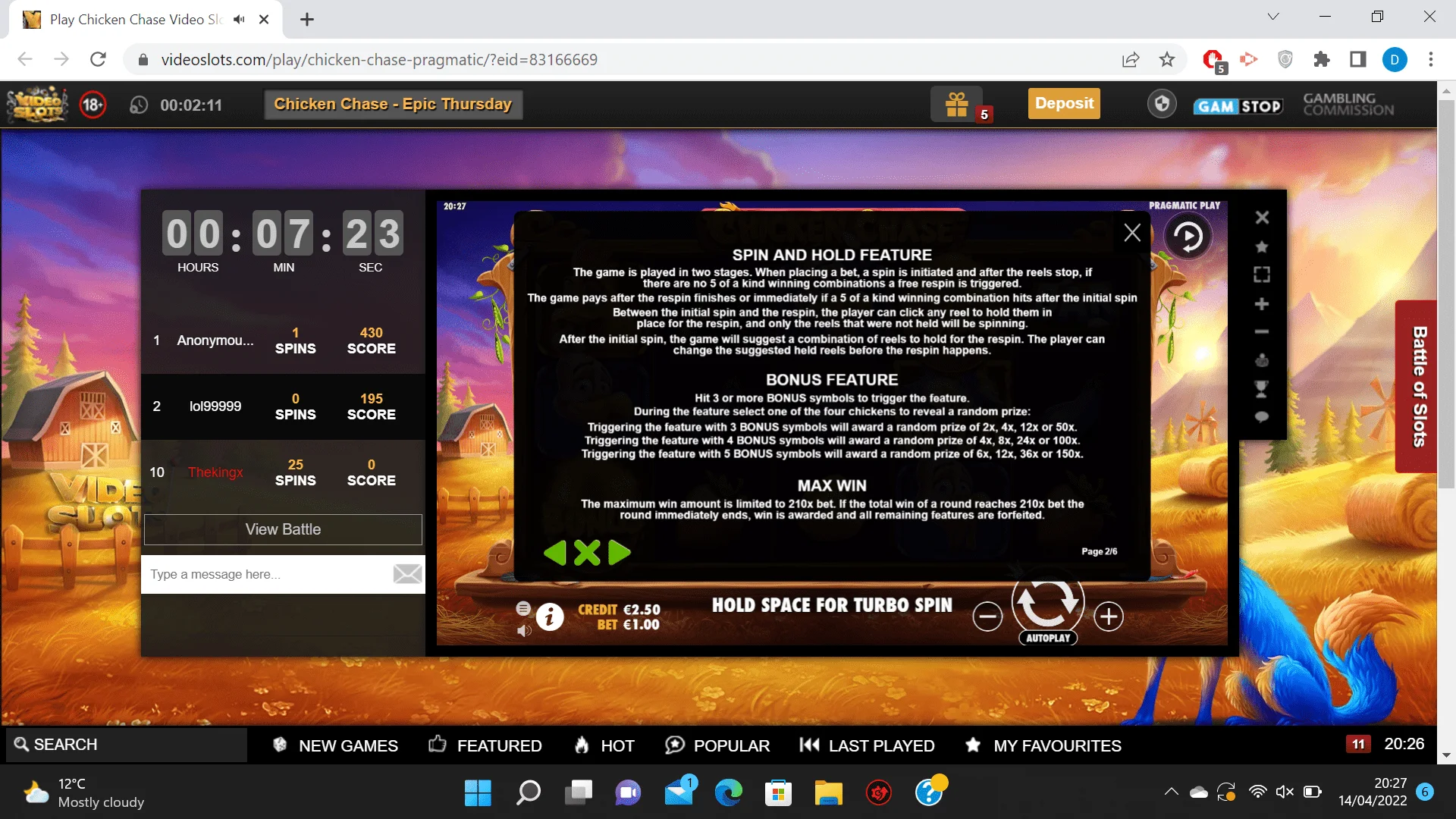Toggle the browser side panel
1456x819 pixels.
click(1358, 59)
